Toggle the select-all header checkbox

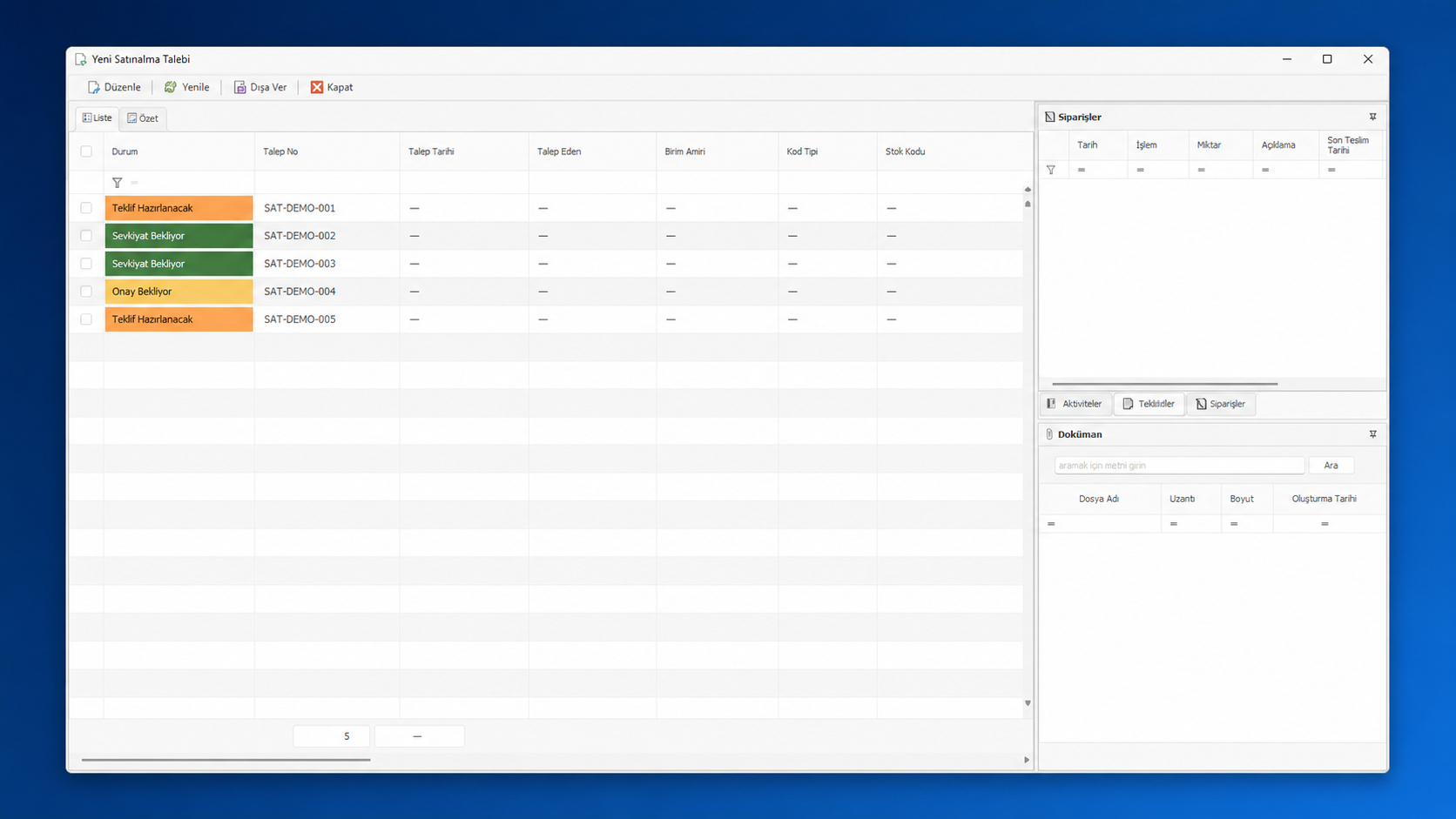[x=86, y=151]
